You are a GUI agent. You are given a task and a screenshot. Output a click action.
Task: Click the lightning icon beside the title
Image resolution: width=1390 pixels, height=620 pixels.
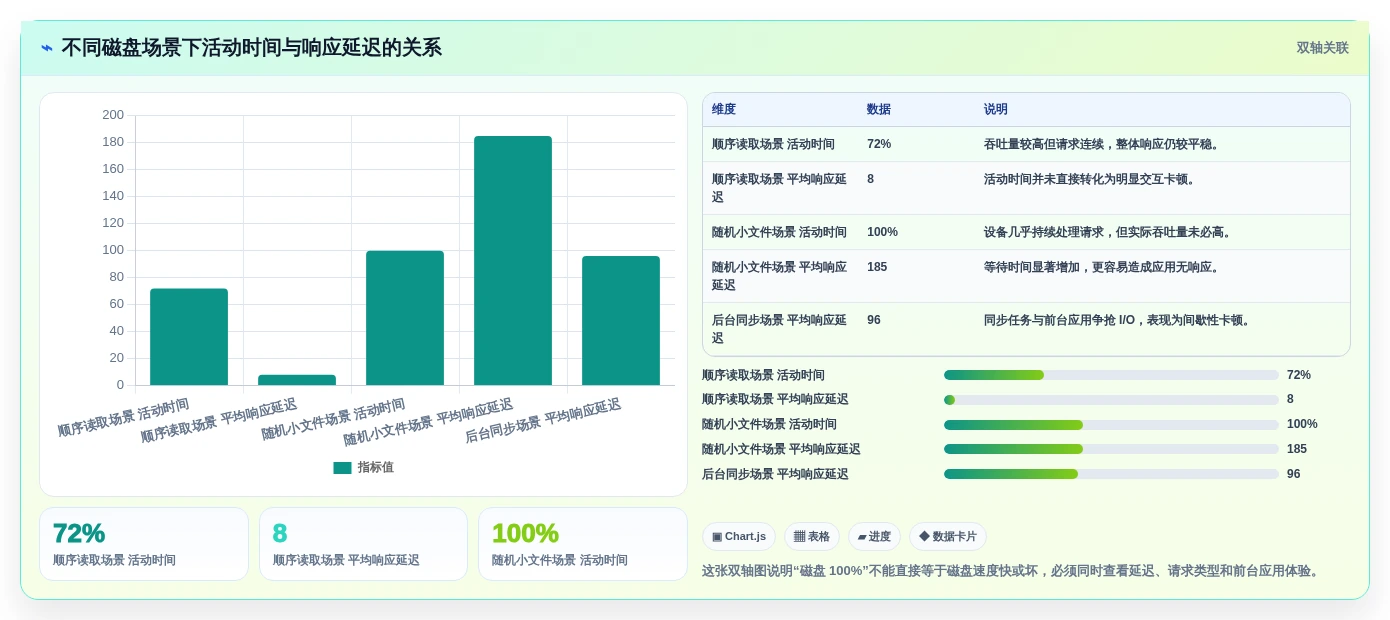tap(47, 48)
